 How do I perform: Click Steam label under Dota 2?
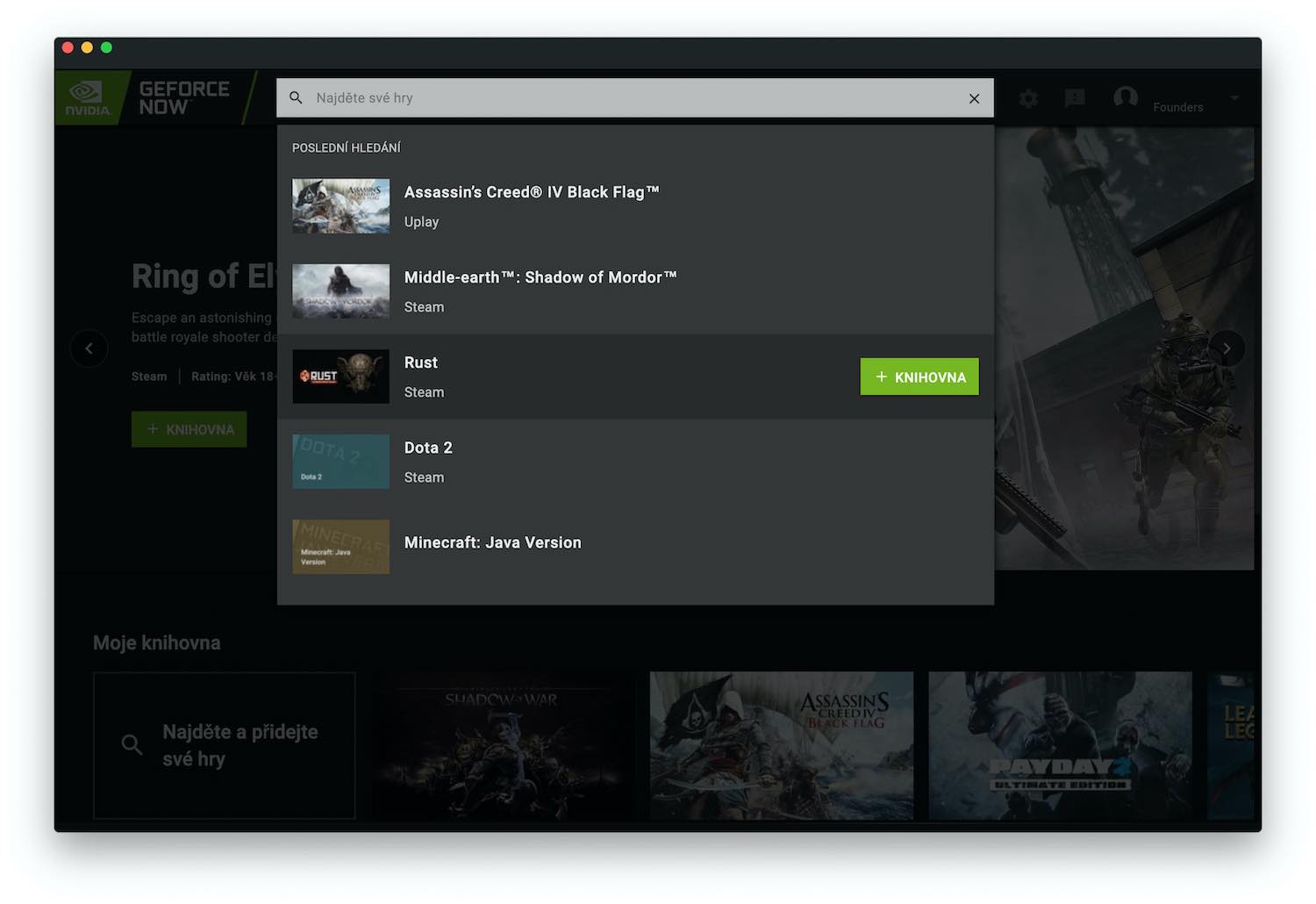click(x=424, y=477)
